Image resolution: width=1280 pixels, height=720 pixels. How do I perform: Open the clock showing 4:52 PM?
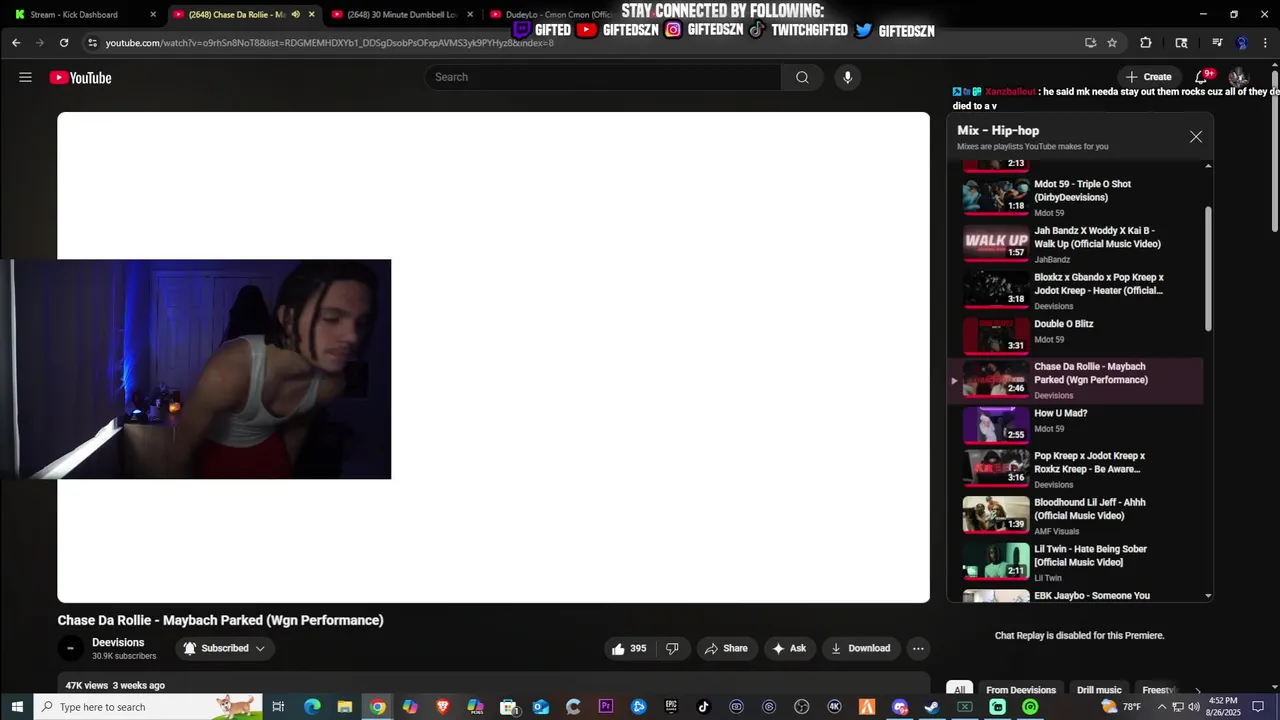click(1223, 707)
